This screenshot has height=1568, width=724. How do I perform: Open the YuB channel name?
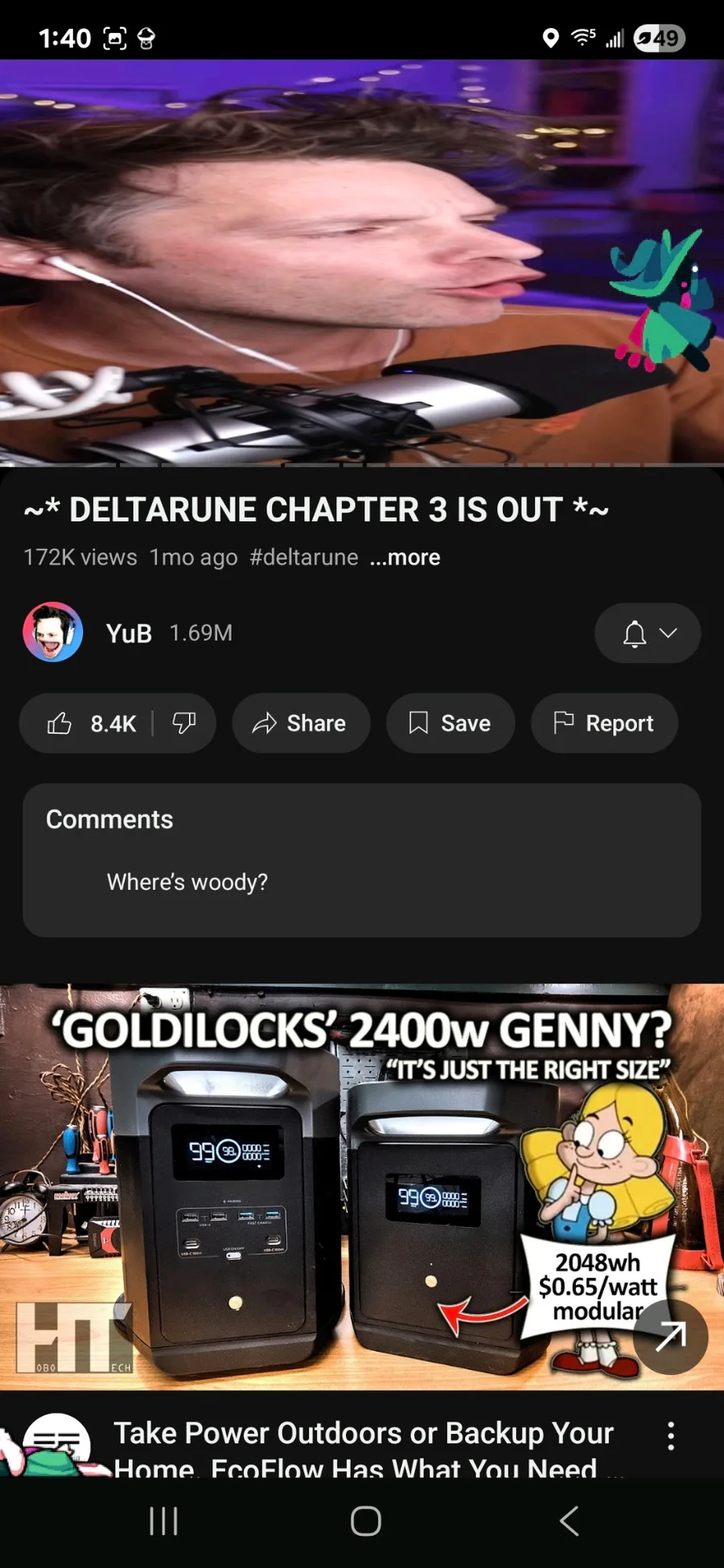[x=129, y=634]
